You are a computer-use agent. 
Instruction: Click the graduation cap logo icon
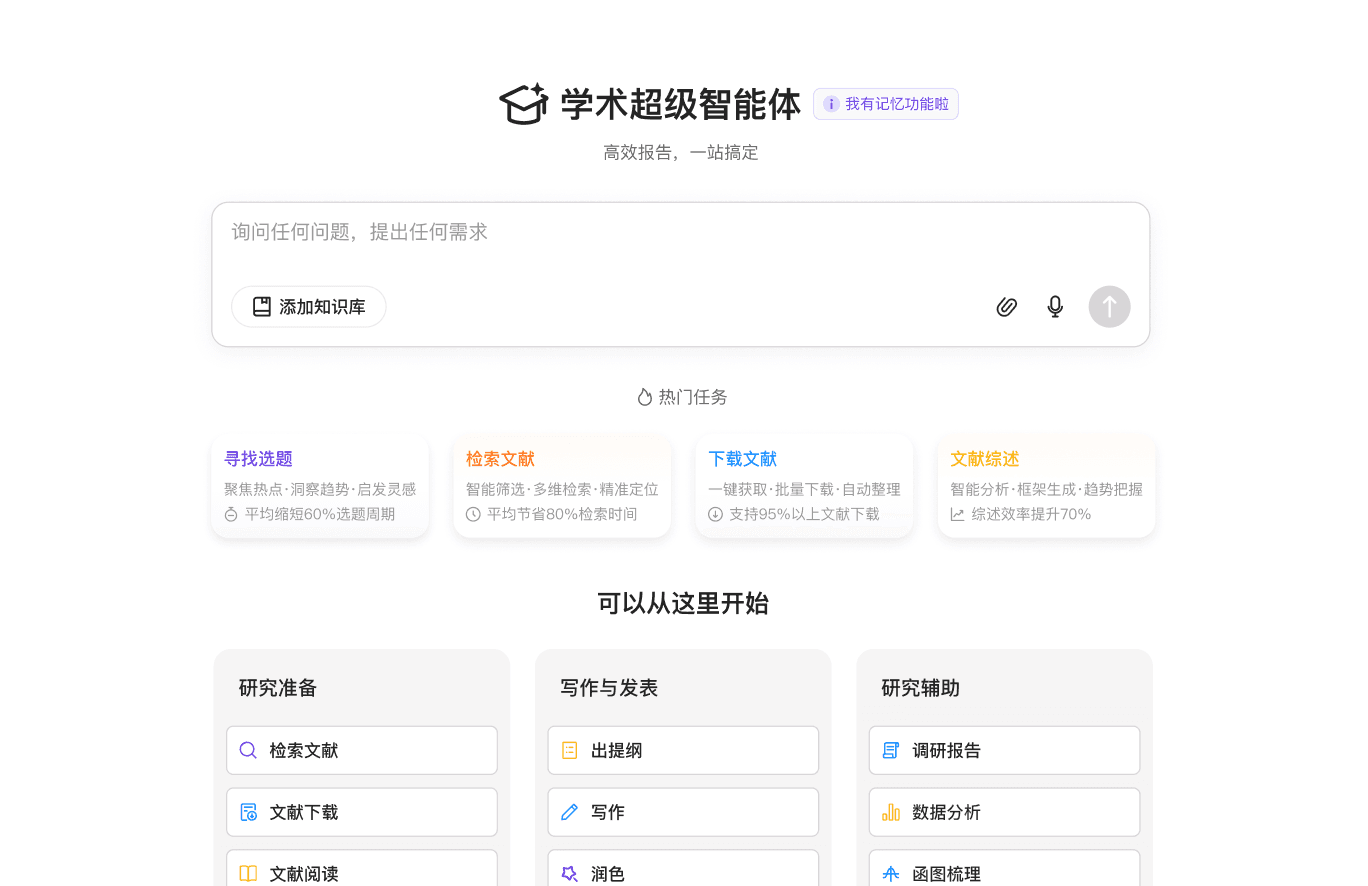tap(524, 104)
